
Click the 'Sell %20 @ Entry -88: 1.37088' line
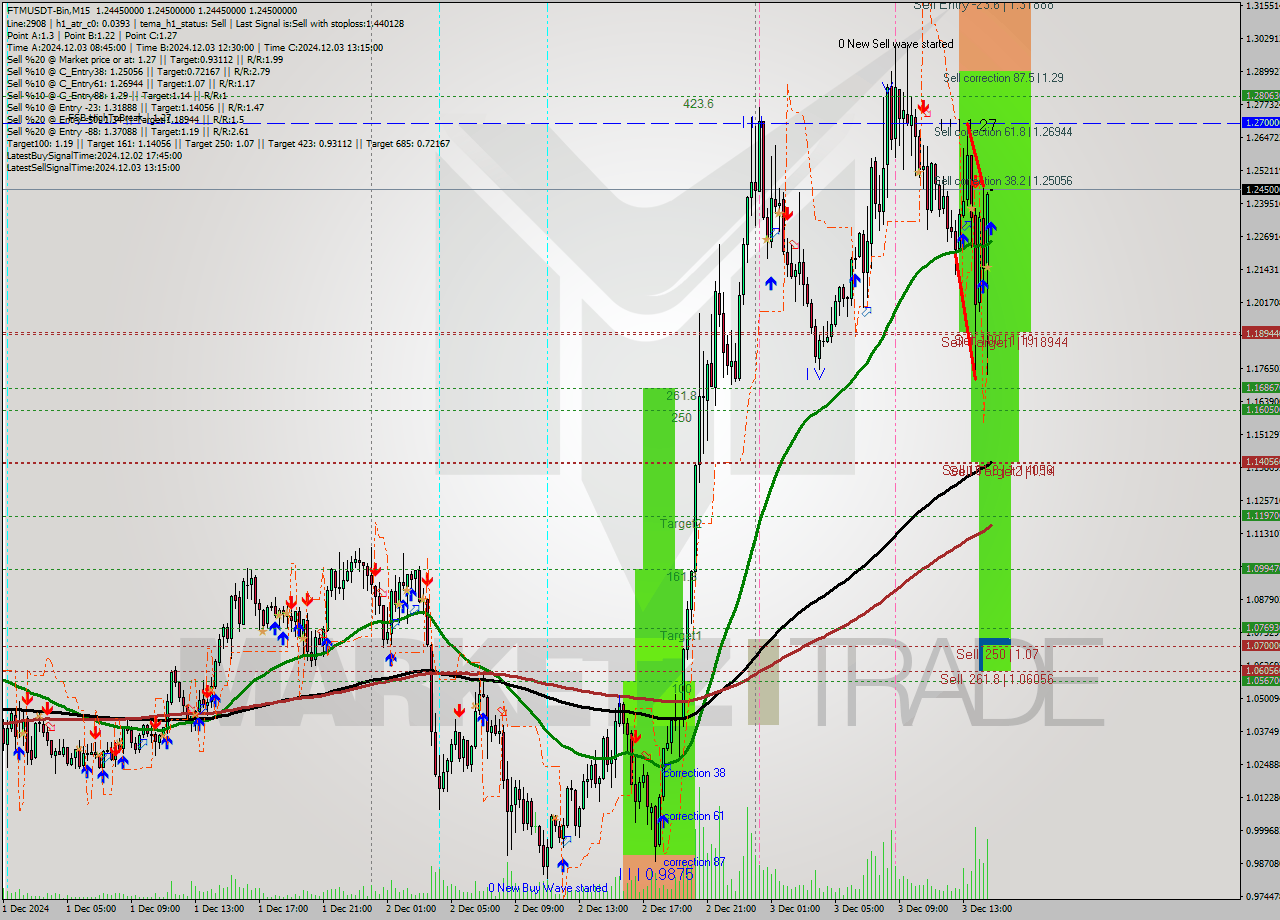coord(127,131)
